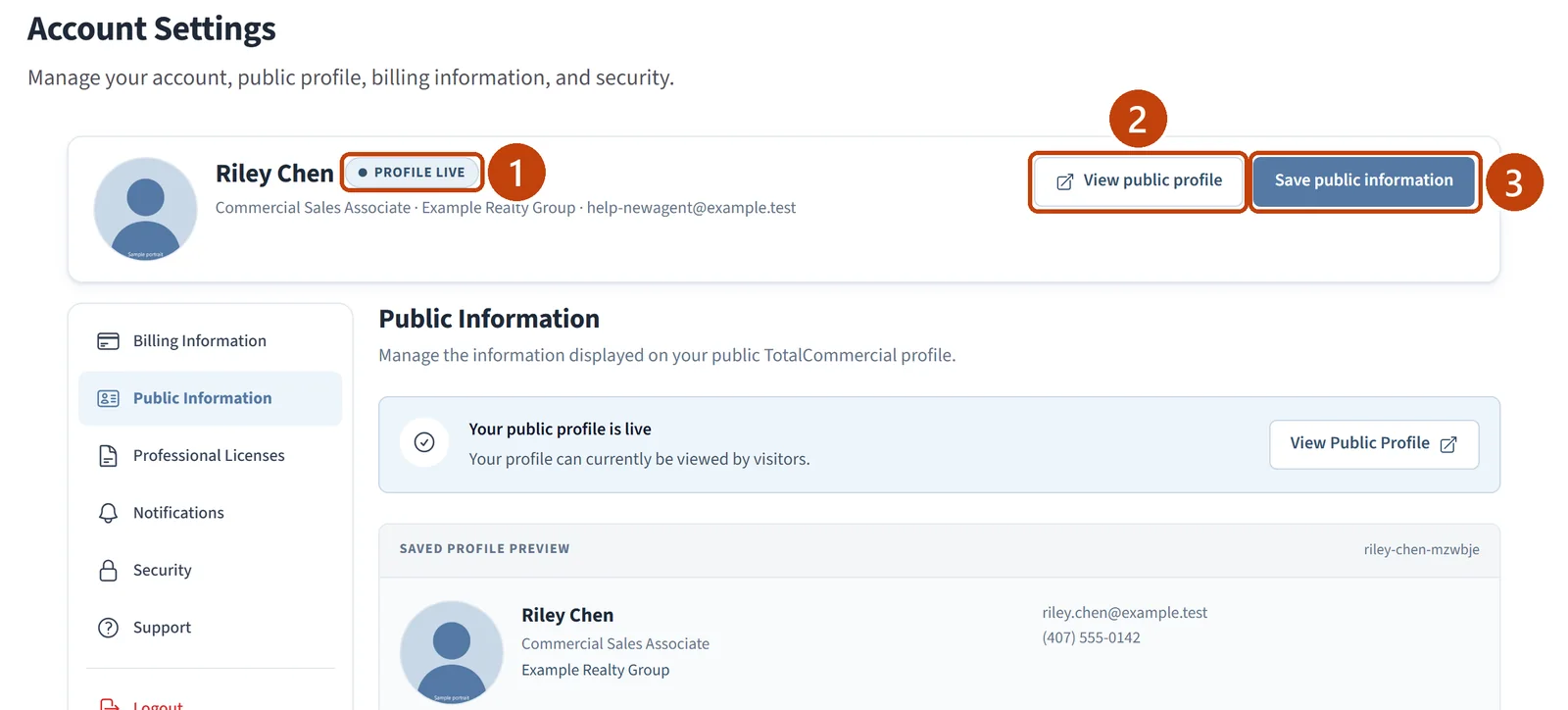Click the Riley Chen name in the header card
Viewport: 1568px width, 710px height.
click(x=274, y=174)
